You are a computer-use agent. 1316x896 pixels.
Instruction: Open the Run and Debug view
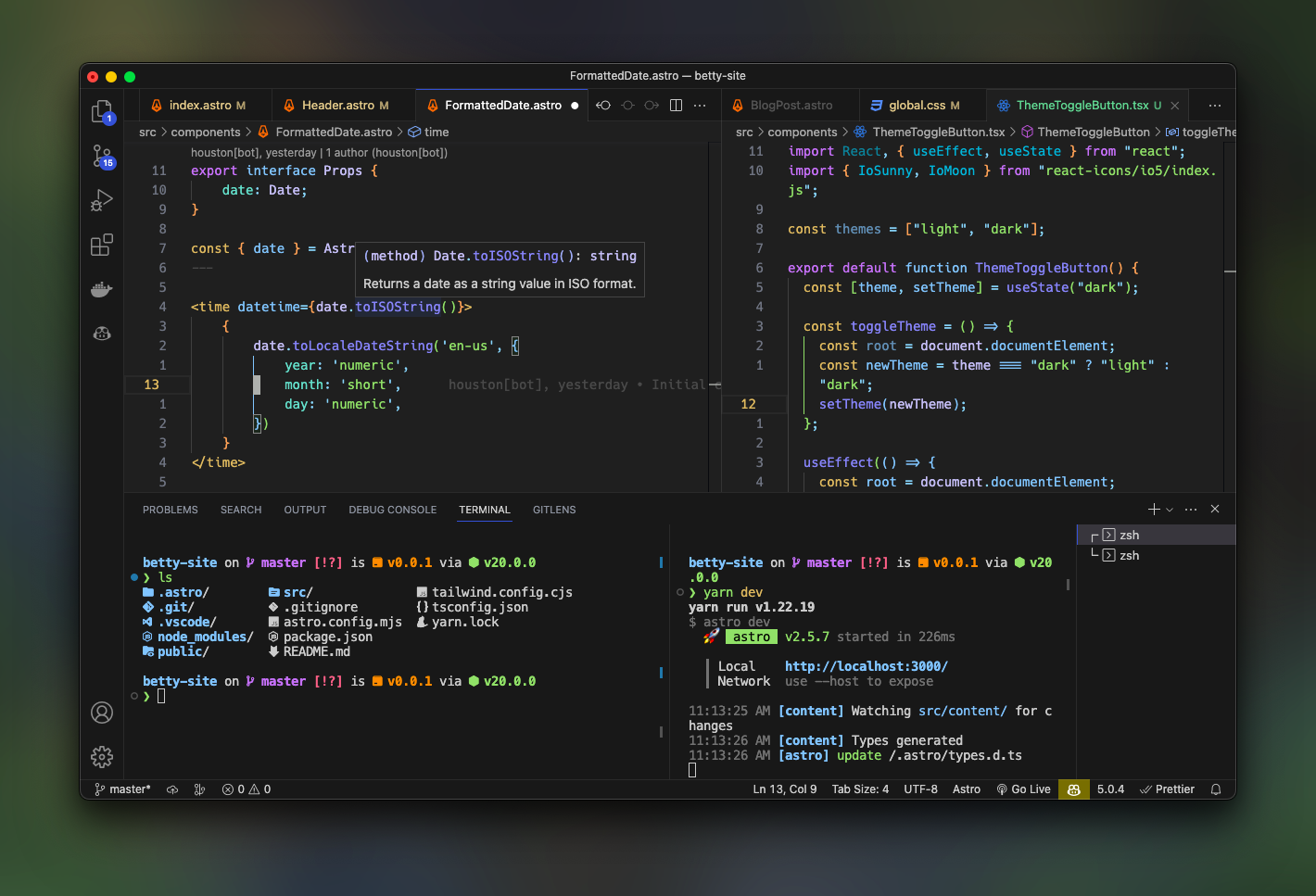(102, 200)
